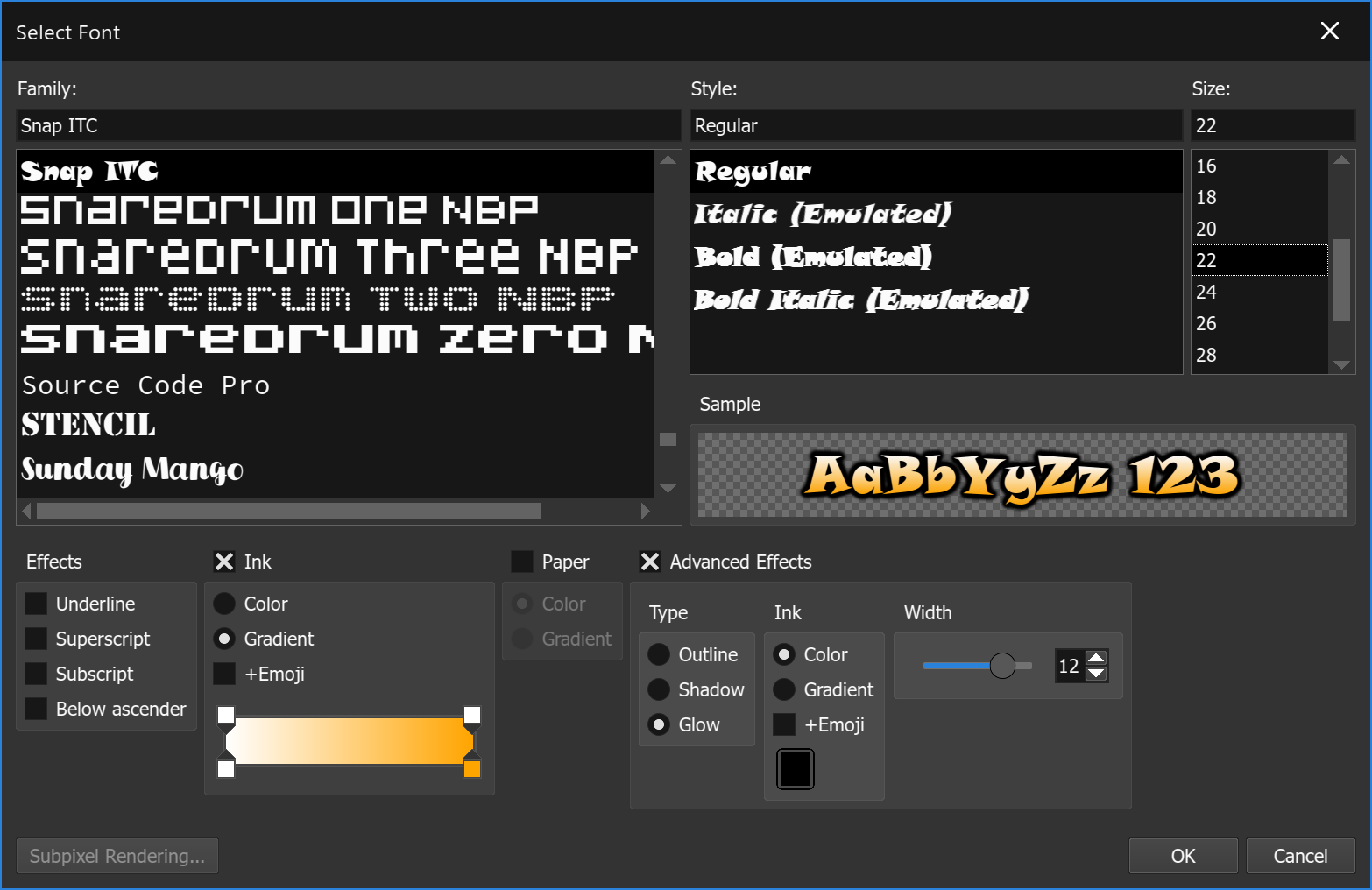Click size list scroll up arrow

tap(1341, 159)
